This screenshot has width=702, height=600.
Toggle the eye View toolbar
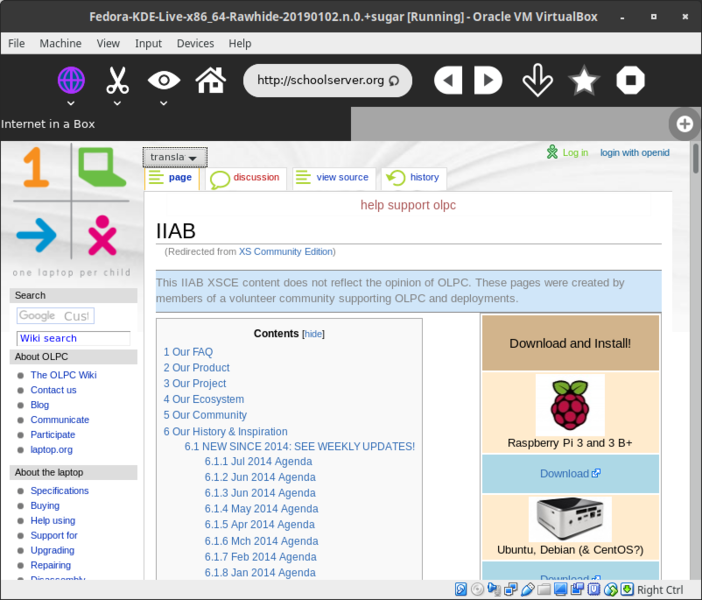(164, 80)
